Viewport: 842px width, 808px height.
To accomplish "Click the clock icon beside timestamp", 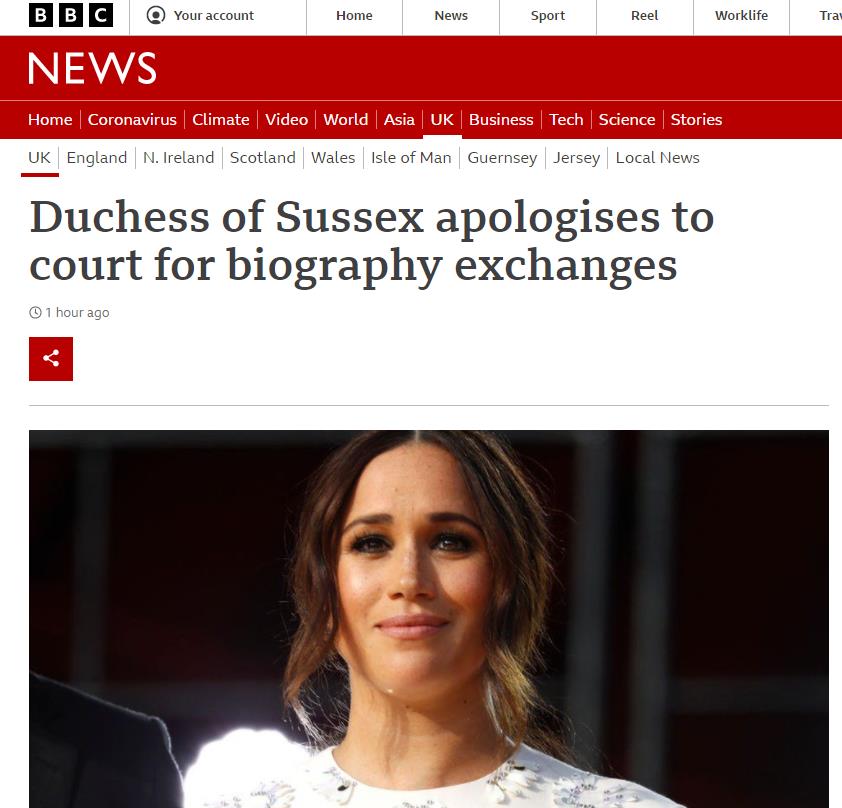I will [x=35, y=312].
